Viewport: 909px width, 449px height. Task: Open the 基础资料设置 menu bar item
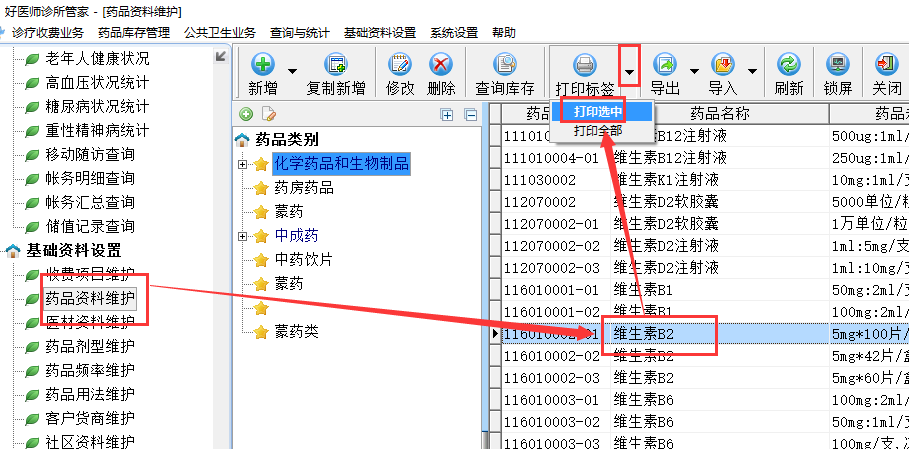(380, 33)
